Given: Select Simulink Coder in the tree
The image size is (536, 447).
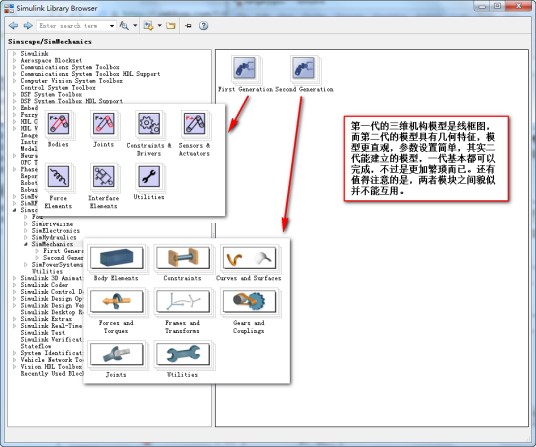Looking at the screenshot, I should point(44,285).
